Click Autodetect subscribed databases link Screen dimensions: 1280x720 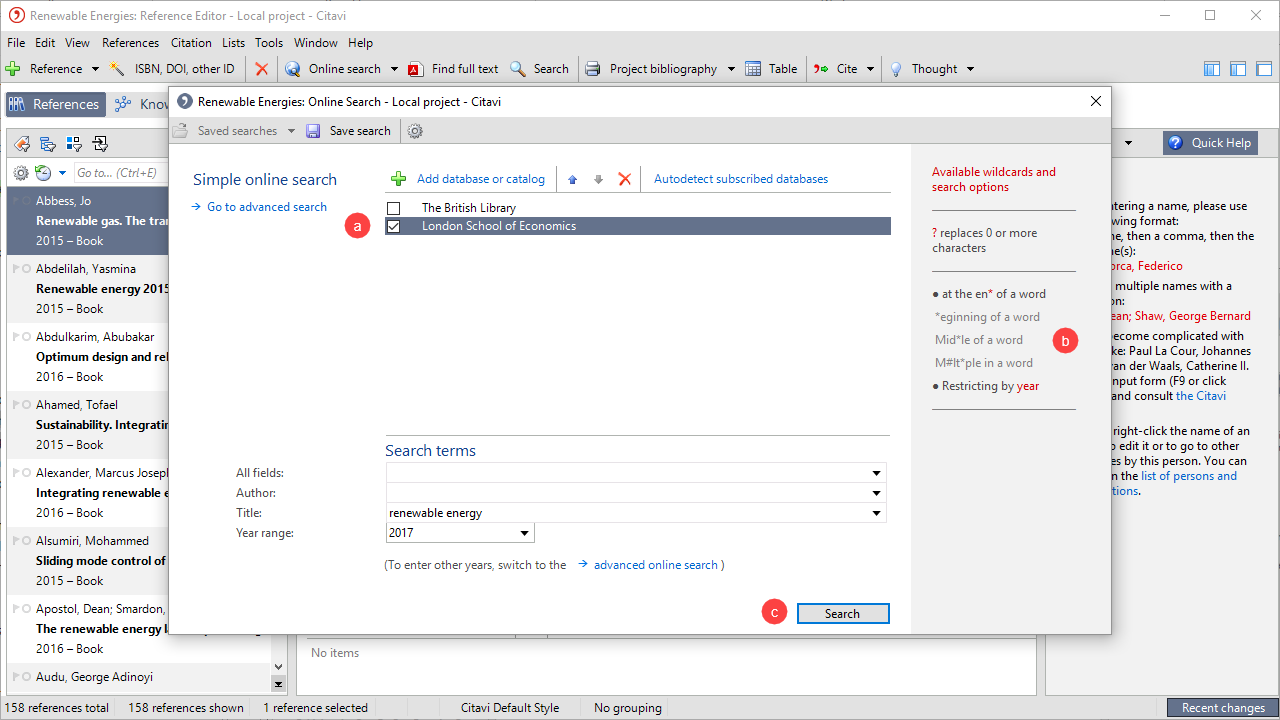741,179
